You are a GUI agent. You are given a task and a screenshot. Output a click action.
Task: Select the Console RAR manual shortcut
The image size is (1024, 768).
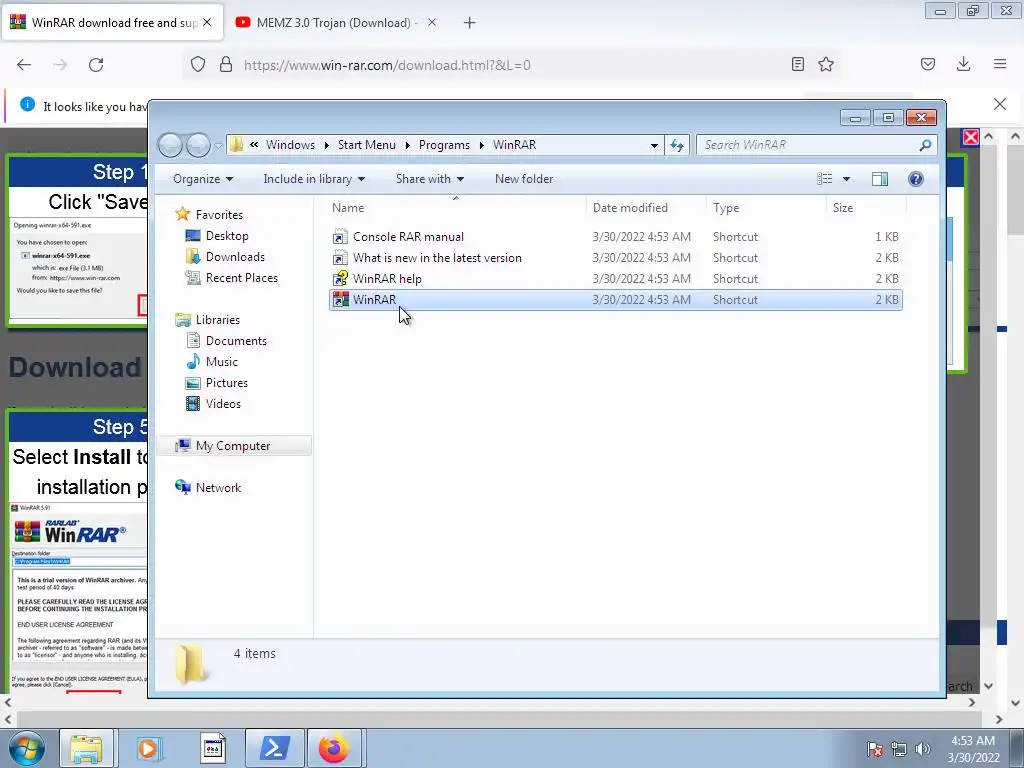408,237
